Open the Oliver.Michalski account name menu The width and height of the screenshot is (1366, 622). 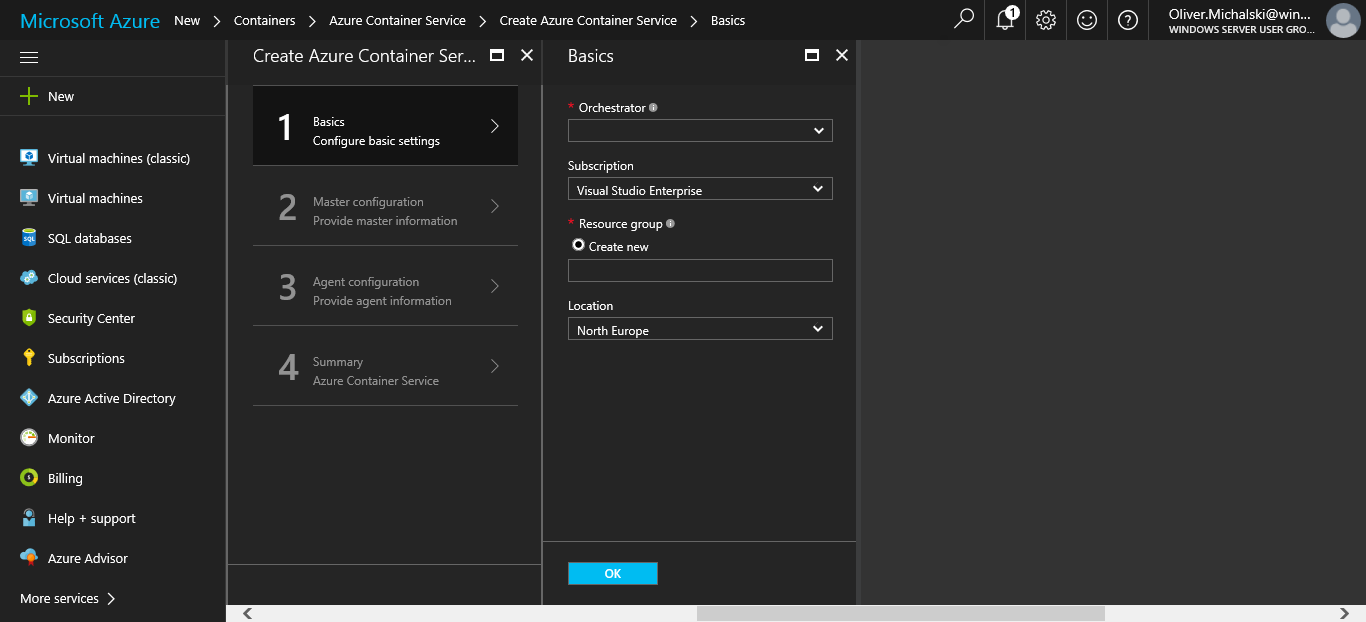coord(1240,15)
